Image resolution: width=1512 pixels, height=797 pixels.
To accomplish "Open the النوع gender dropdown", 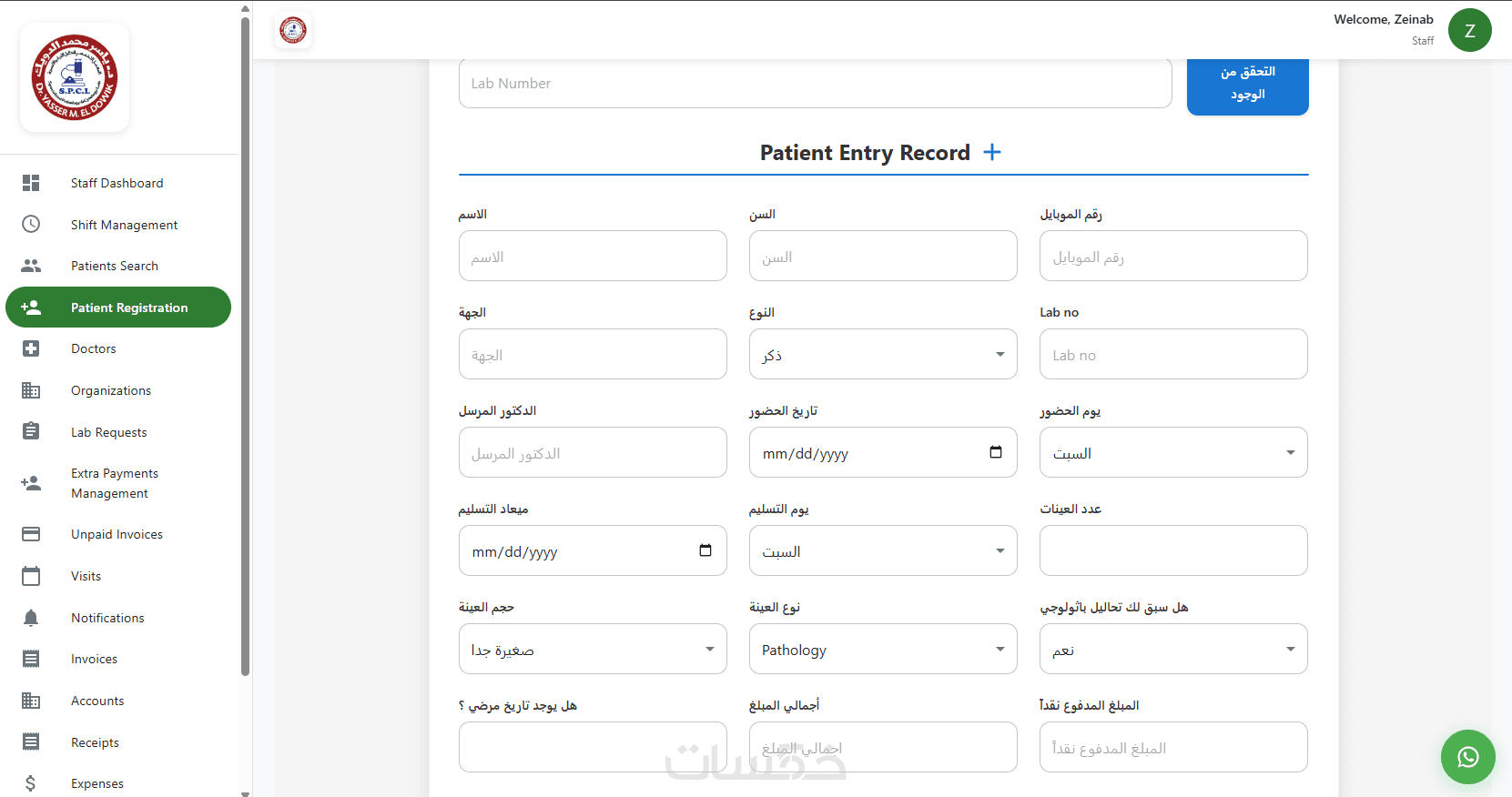I will [883, 354].
